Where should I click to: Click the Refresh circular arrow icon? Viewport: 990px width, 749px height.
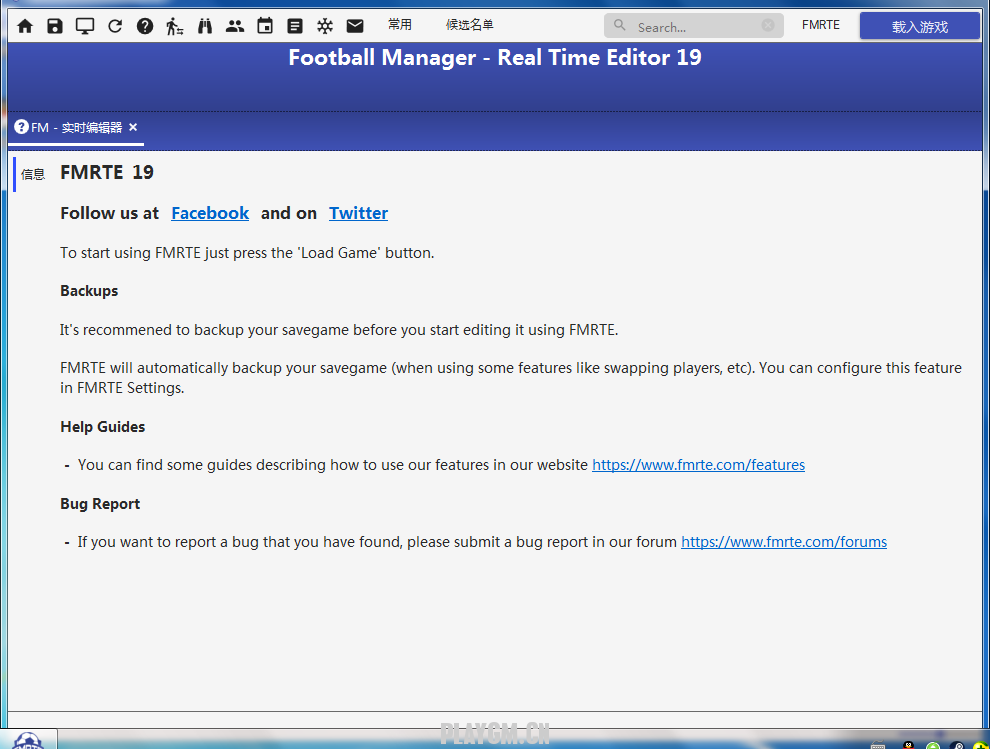click(115, 26)
